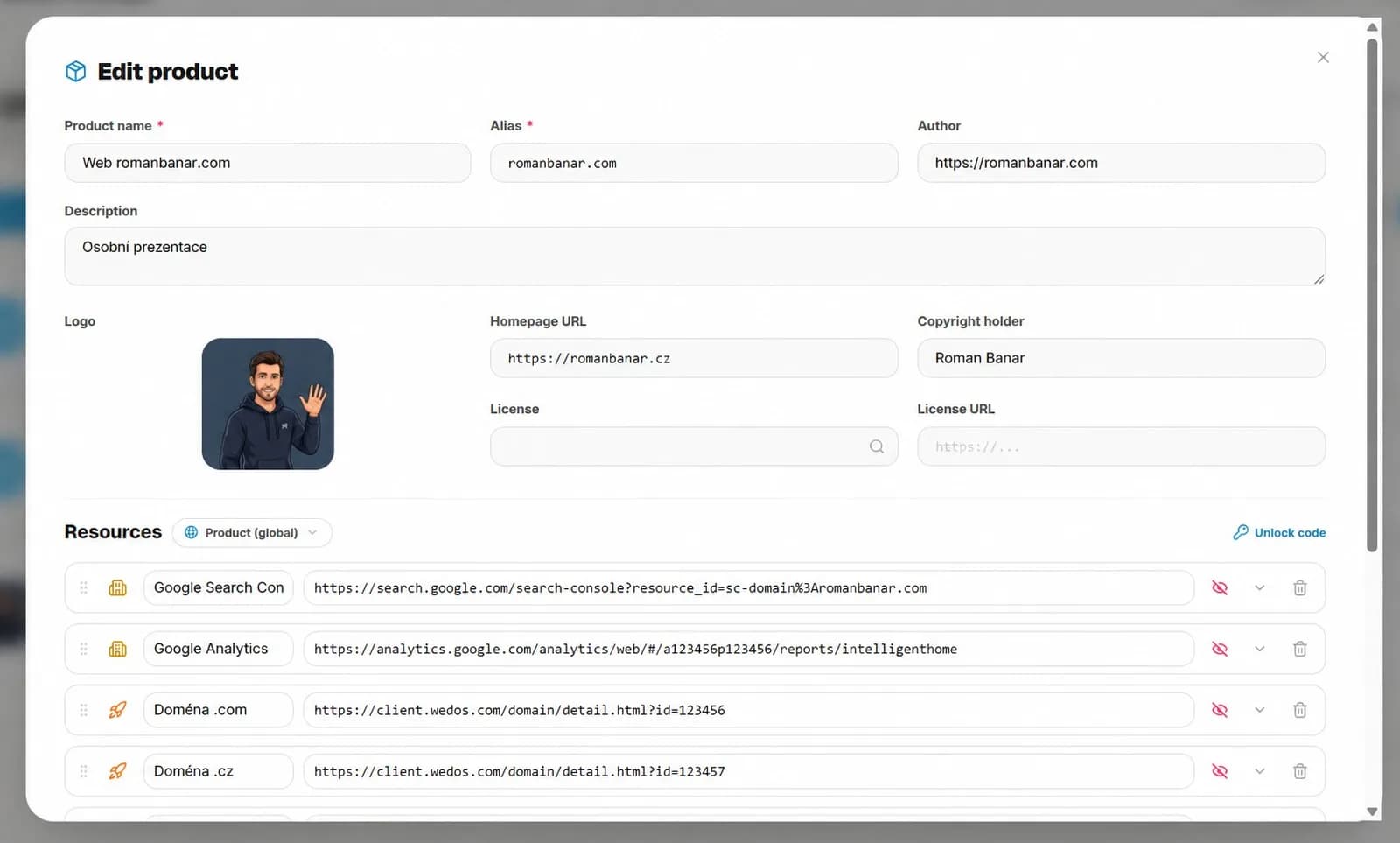The width and height of the screenshot is (1400, 843).
Task: Close the Edit product dialog
Action: point(1323,57)
